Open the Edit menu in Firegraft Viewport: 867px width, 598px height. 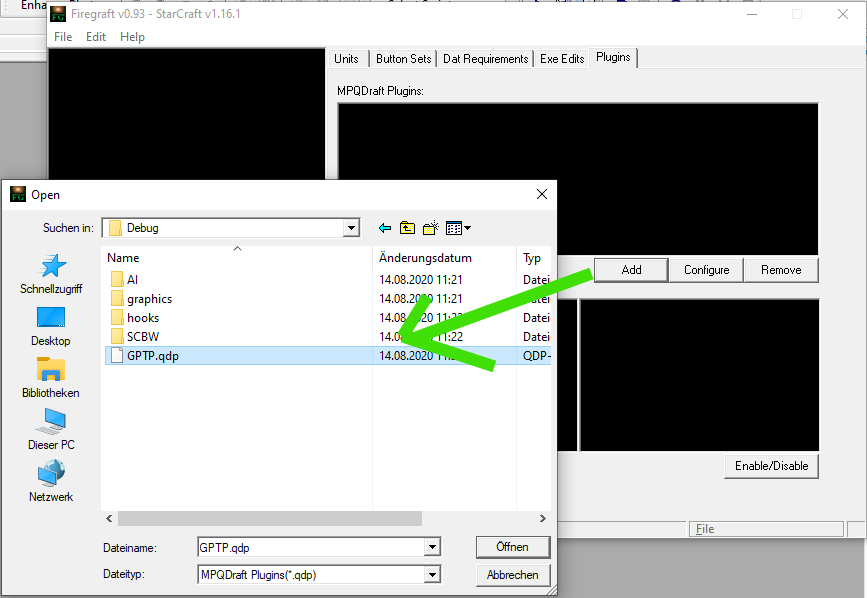(x=96, y=37)
